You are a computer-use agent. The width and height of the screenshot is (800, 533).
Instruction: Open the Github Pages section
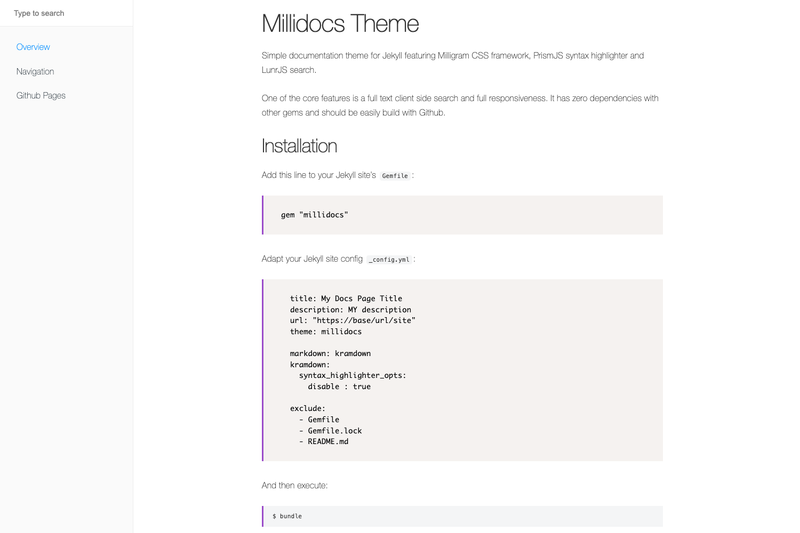(x=41, y=95)
